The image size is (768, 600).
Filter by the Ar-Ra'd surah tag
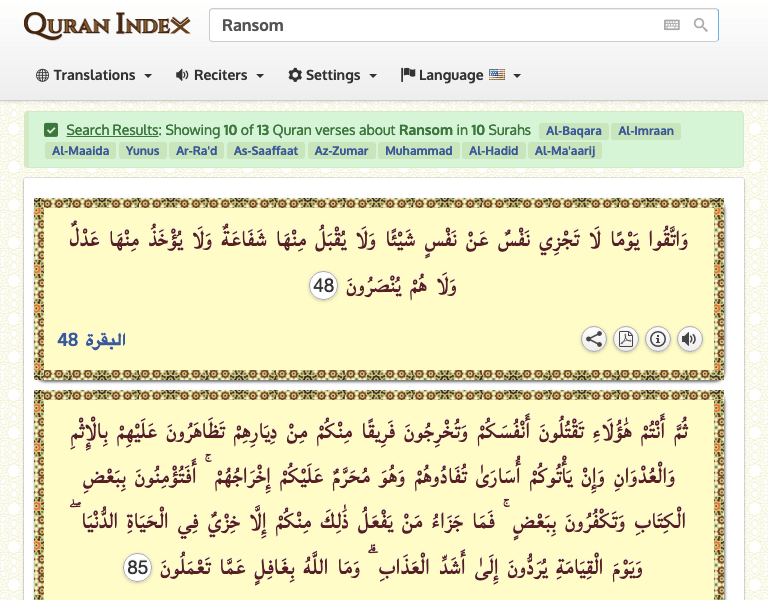(x=196, y=151)
